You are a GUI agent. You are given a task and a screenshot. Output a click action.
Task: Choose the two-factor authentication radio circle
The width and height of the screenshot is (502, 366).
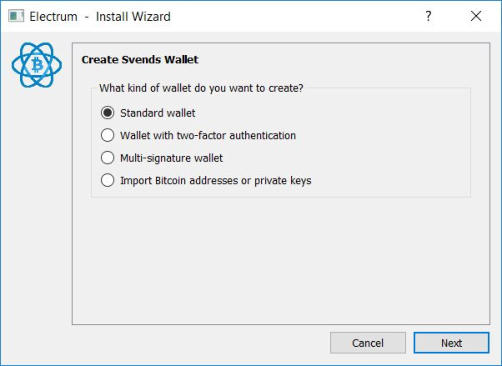(x=107, y=135)
